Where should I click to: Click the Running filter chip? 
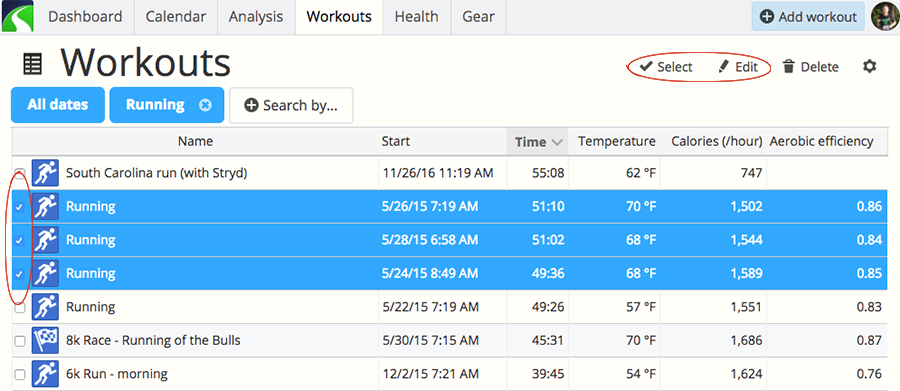pyautogui.click(x=166, y=105)
